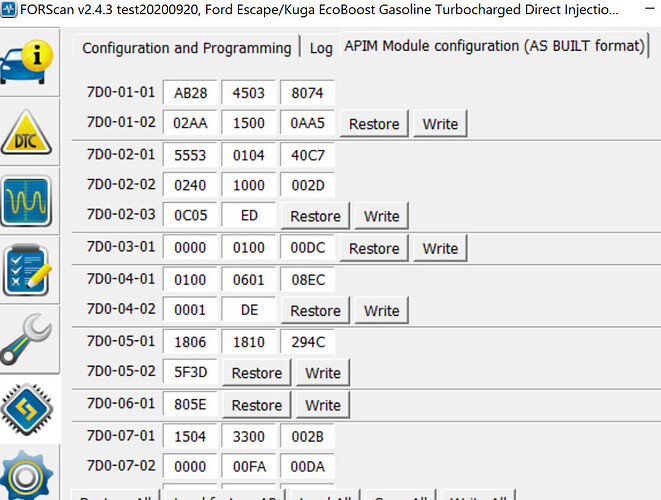This screenshot has height=500, width=661.
Task: Open the oscilloscope live data section
Action: [x=26, y=202]
